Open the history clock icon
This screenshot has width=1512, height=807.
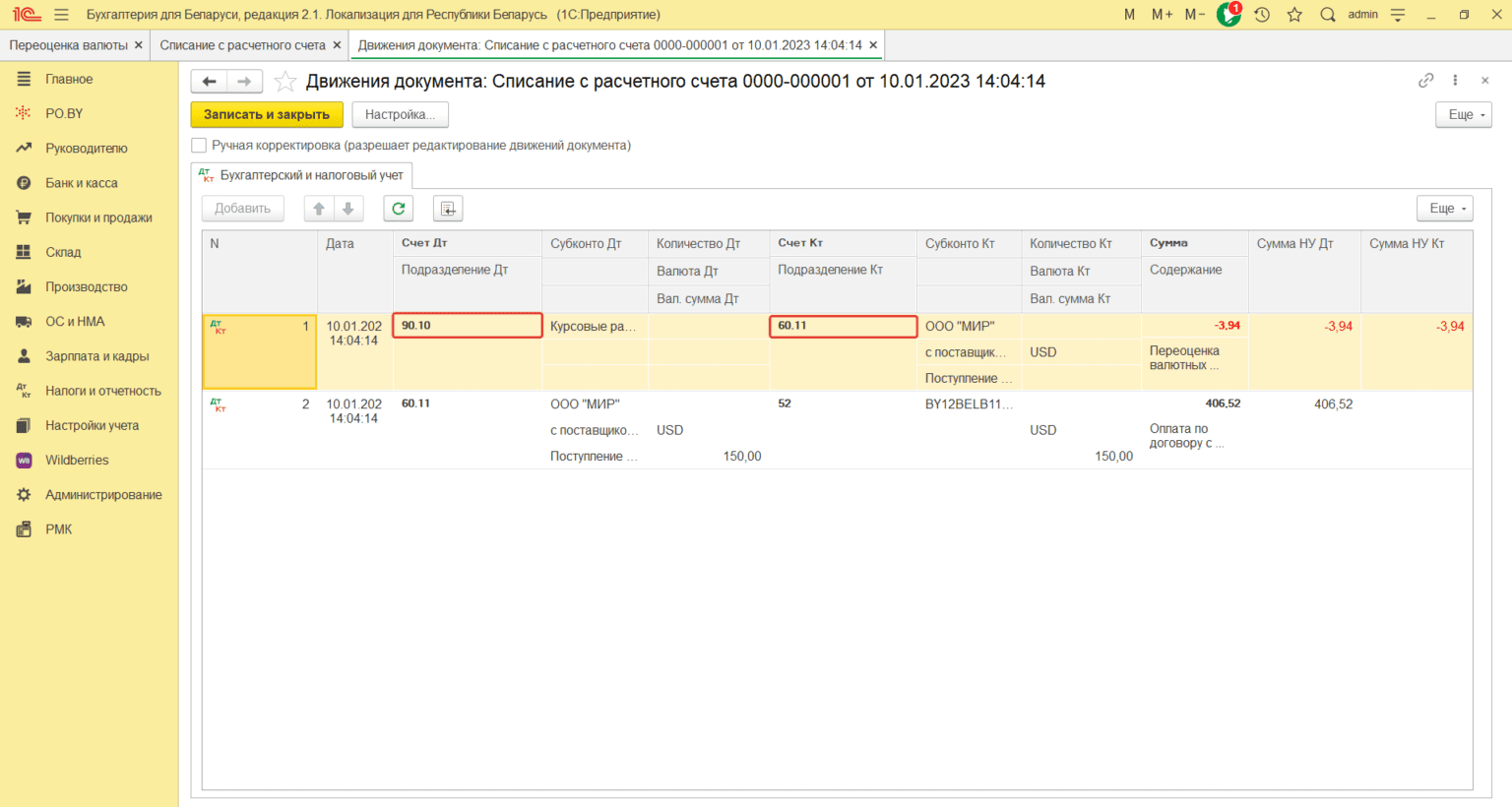tap(1262, 15)
